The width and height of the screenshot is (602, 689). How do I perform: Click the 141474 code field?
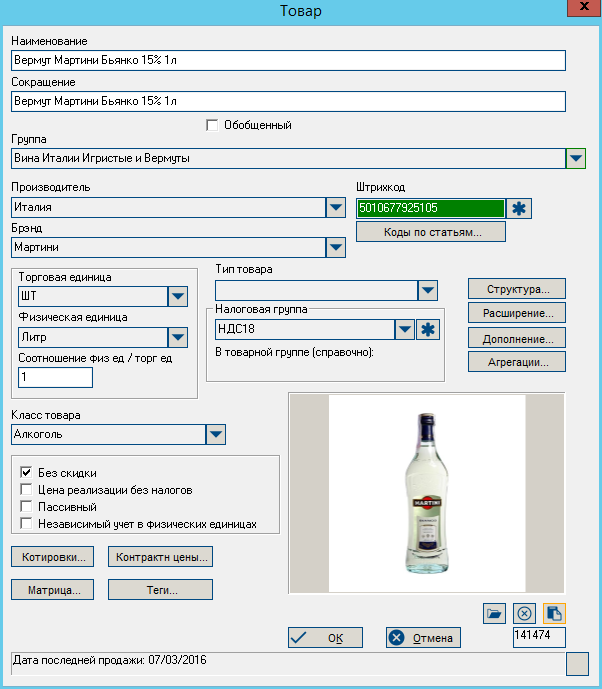pos(539,637)
